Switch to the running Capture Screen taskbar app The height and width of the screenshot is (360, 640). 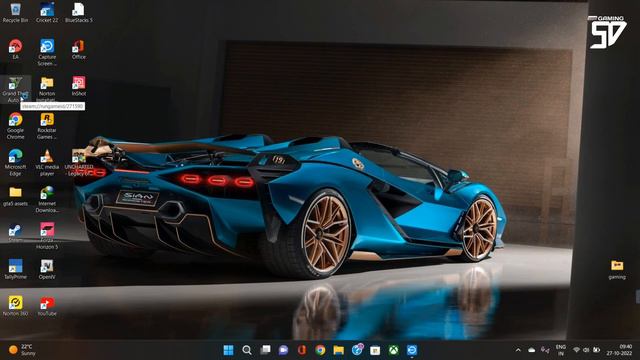coord(412,350)
